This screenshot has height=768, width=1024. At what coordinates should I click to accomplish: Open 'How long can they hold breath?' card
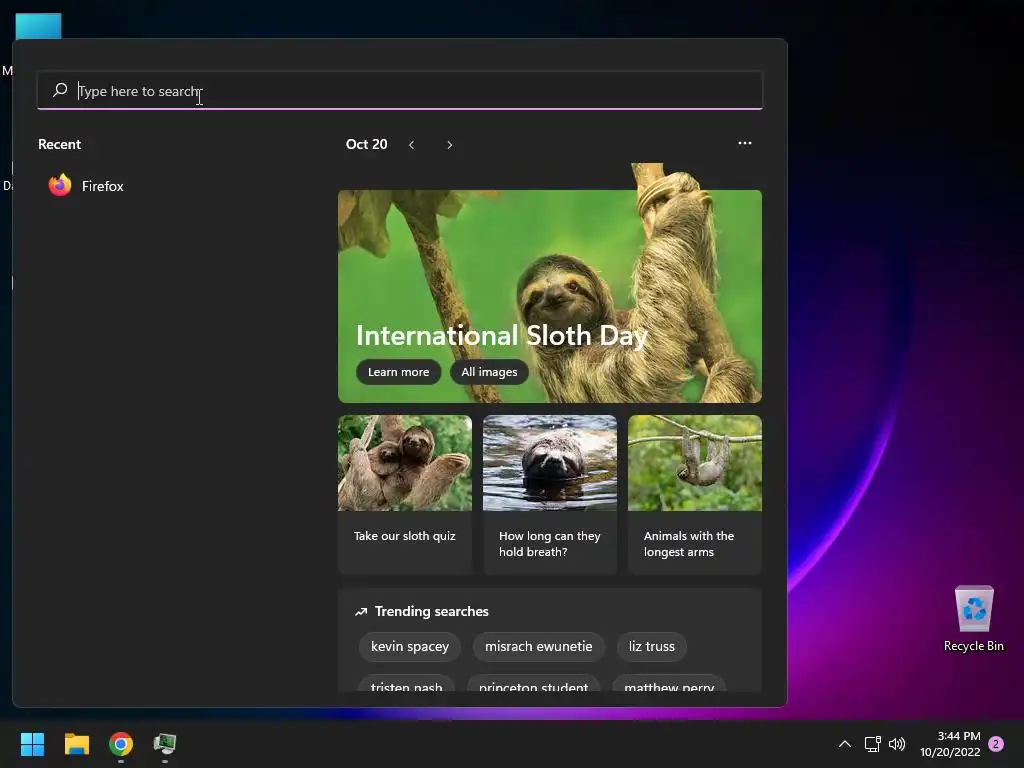[x=550, y=494]
